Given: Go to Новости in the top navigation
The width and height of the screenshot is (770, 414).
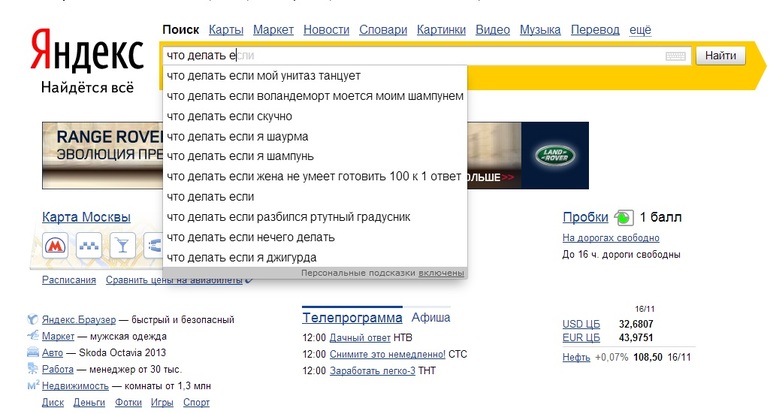Looking at the screenshot, I should tap(326, 30).
